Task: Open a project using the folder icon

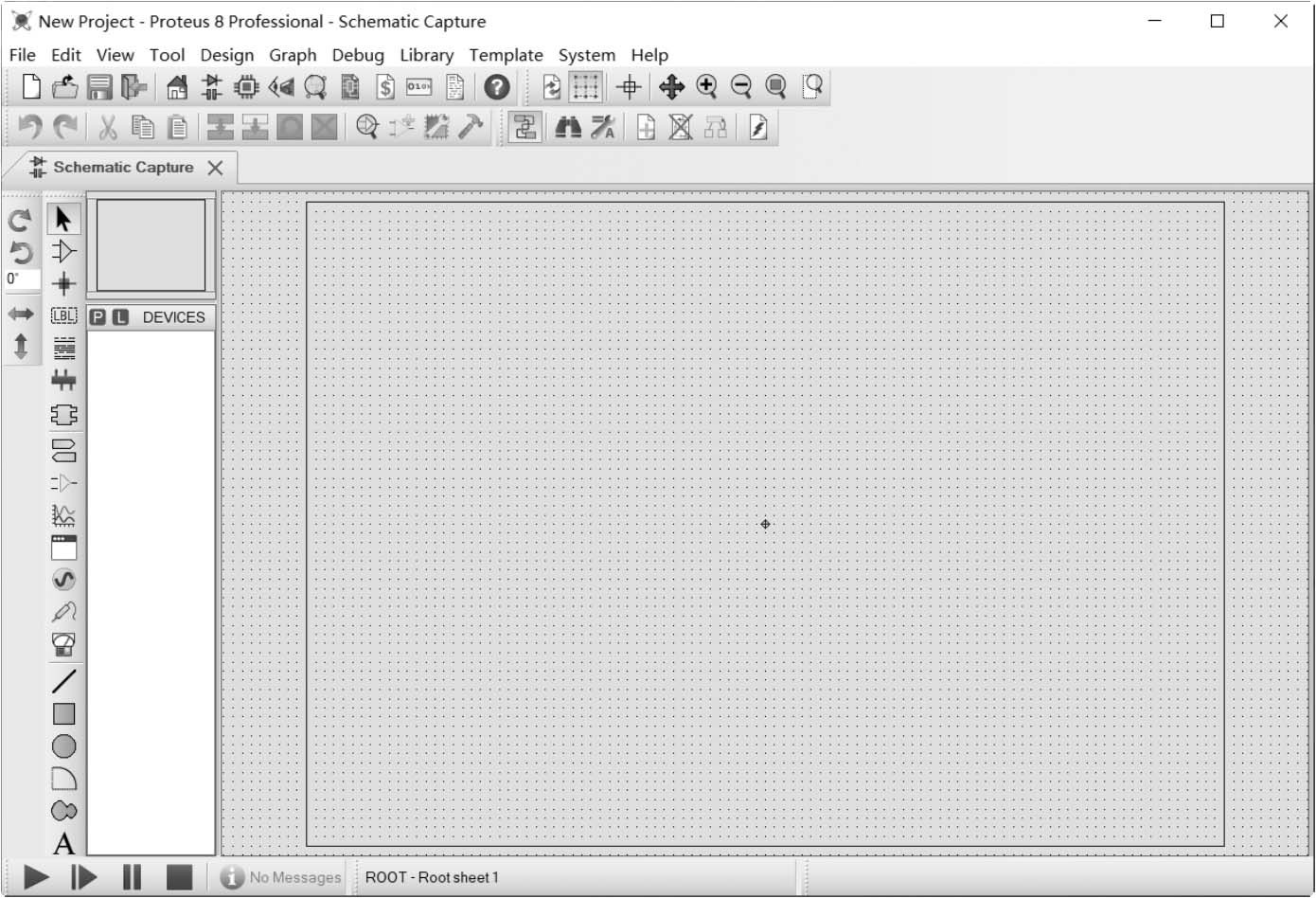Action: (64, 87)
